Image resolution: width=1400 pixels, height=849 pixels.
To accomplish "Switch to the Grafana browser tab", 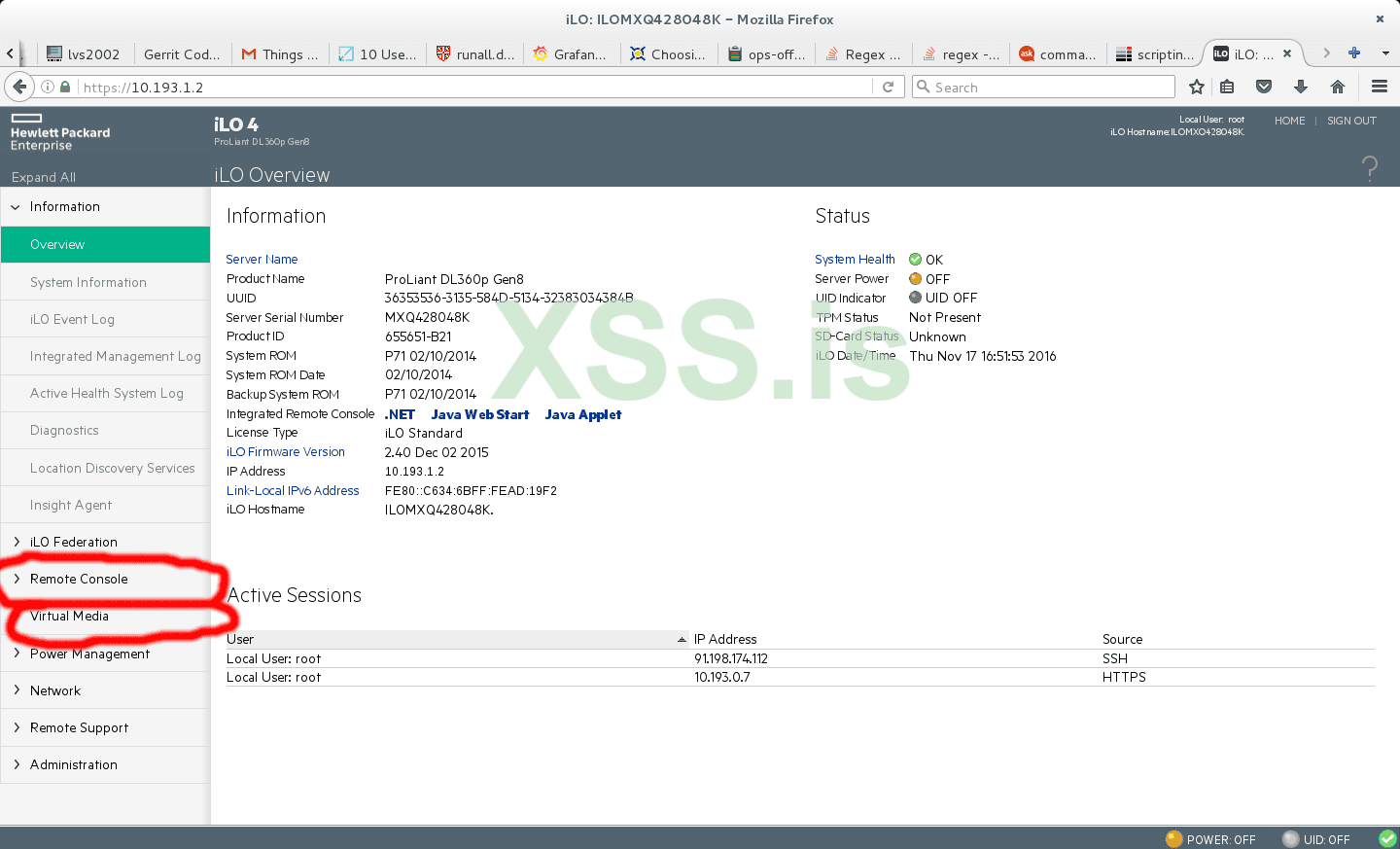I will [571, 54].
